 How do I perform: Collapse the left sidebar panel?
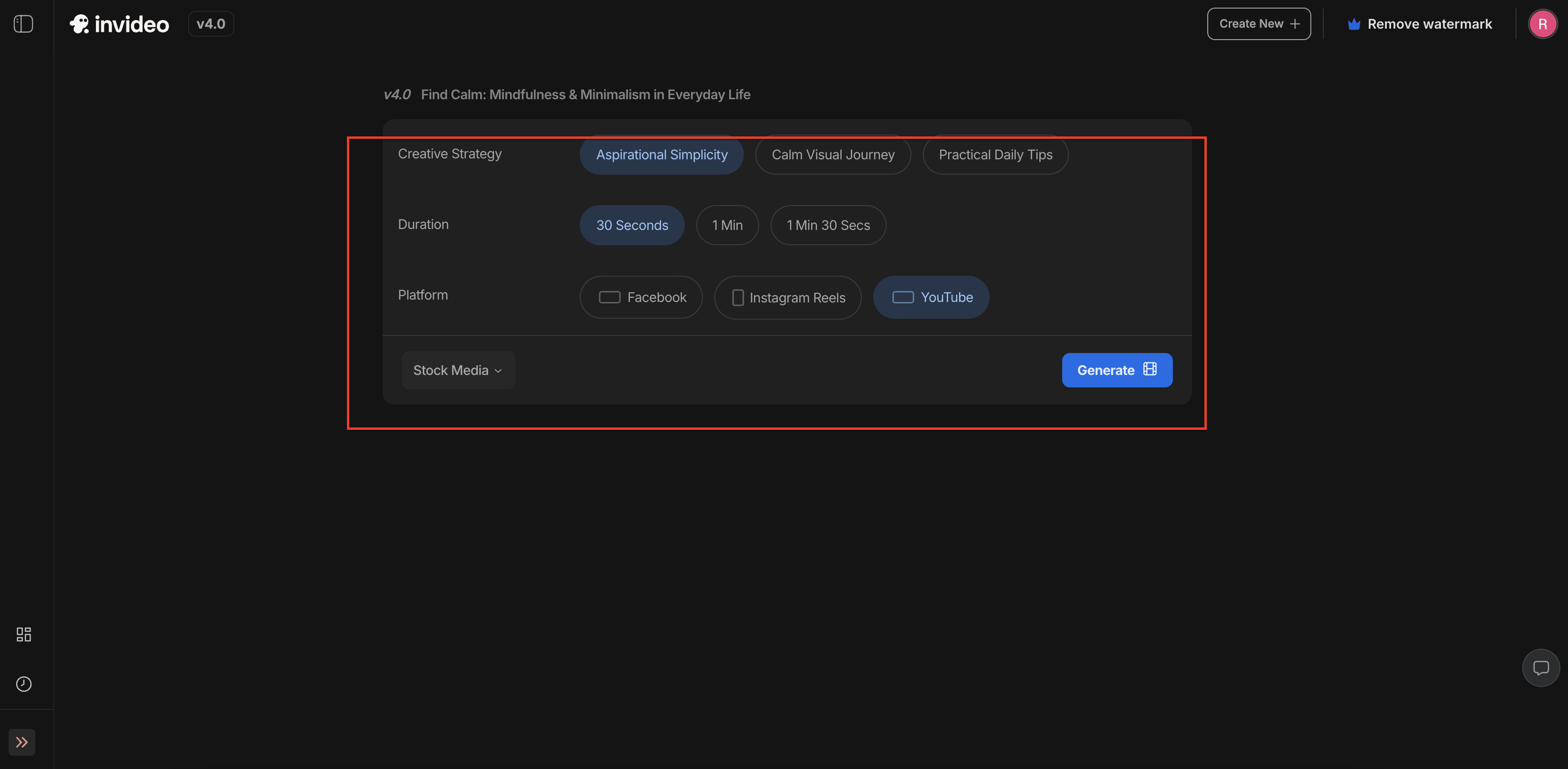click(23, 24)
